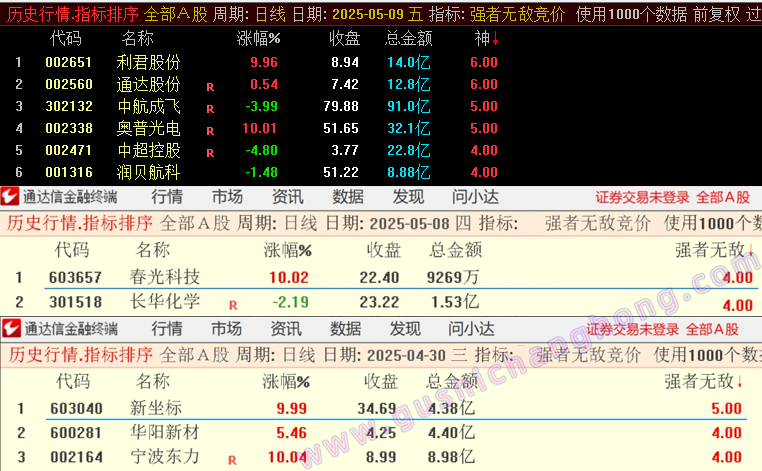Click date 2025-04-30 三 in title bar
The height and width of the screenshot is (471, 762).
[x=417, y=355]
